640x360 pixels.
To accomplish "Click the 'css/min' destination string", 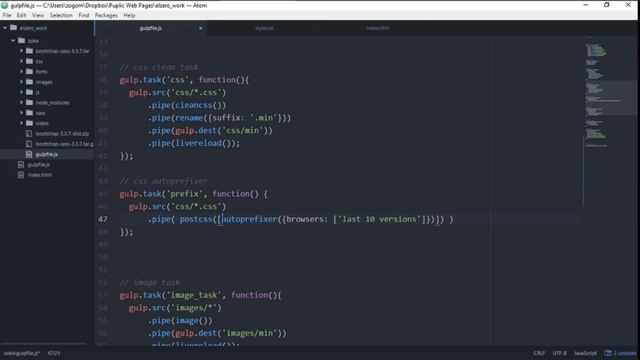I will pos(242,131).
